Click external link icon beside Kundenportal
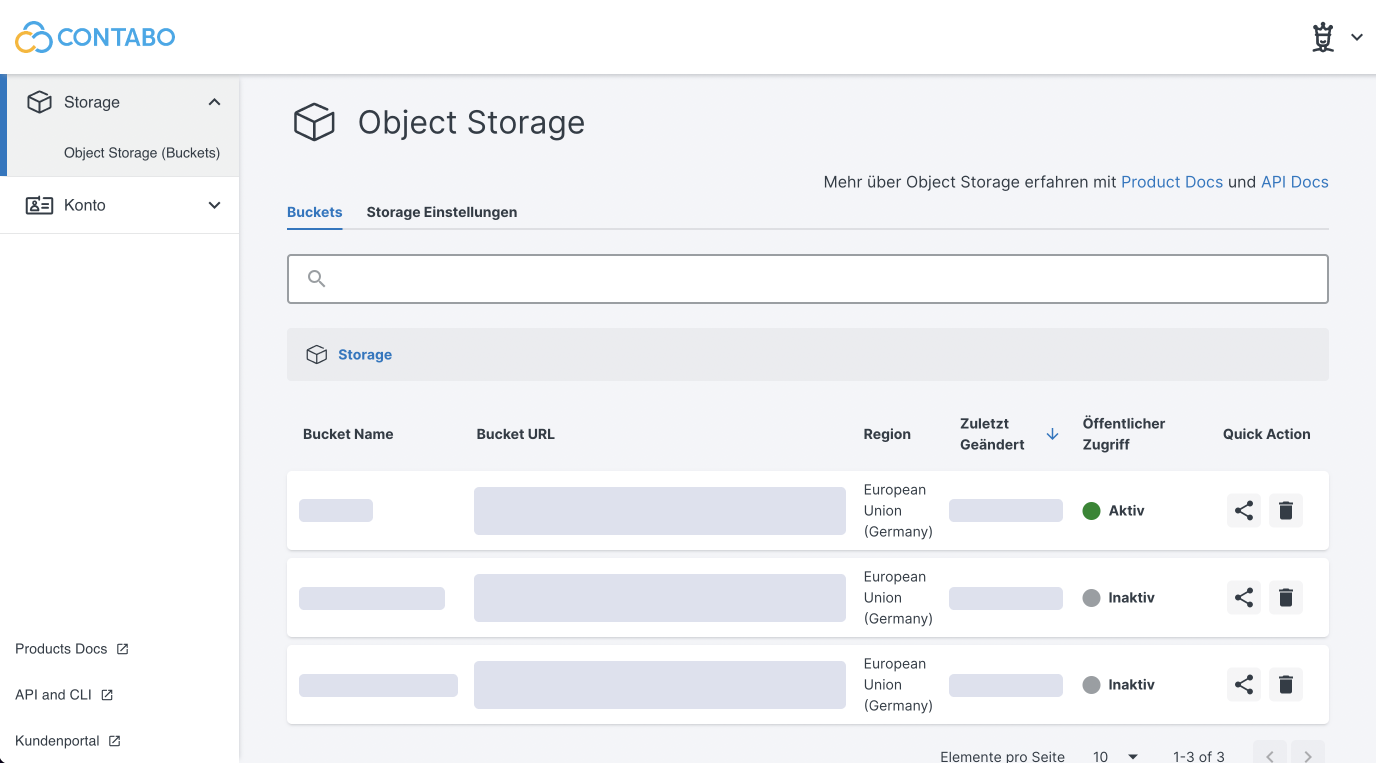Viewport: 1376px width, 763px height. (x=115, y=741)
